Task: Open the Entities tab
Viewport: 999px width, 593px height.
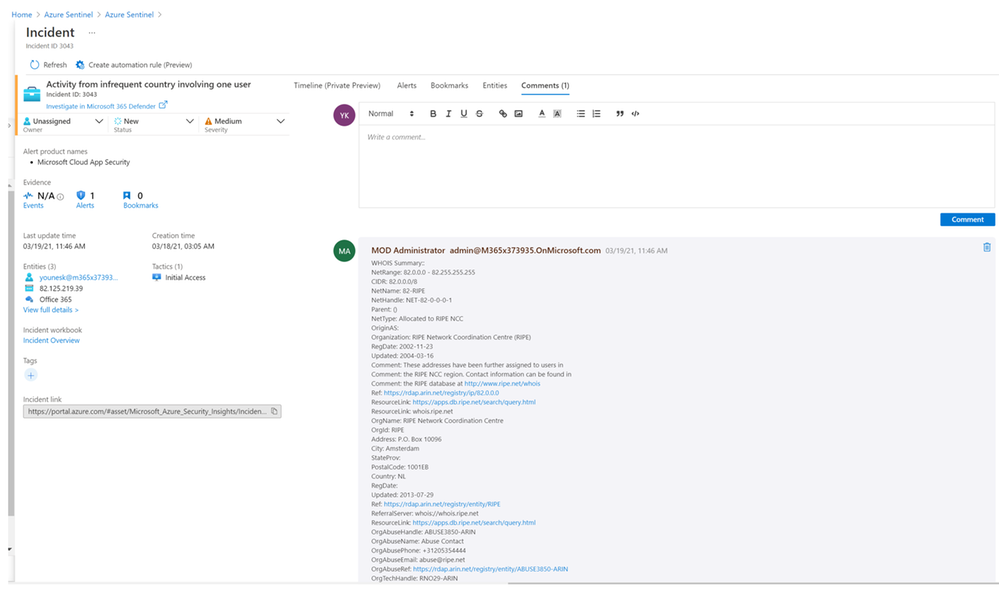Action: click(x=495, y=86)
